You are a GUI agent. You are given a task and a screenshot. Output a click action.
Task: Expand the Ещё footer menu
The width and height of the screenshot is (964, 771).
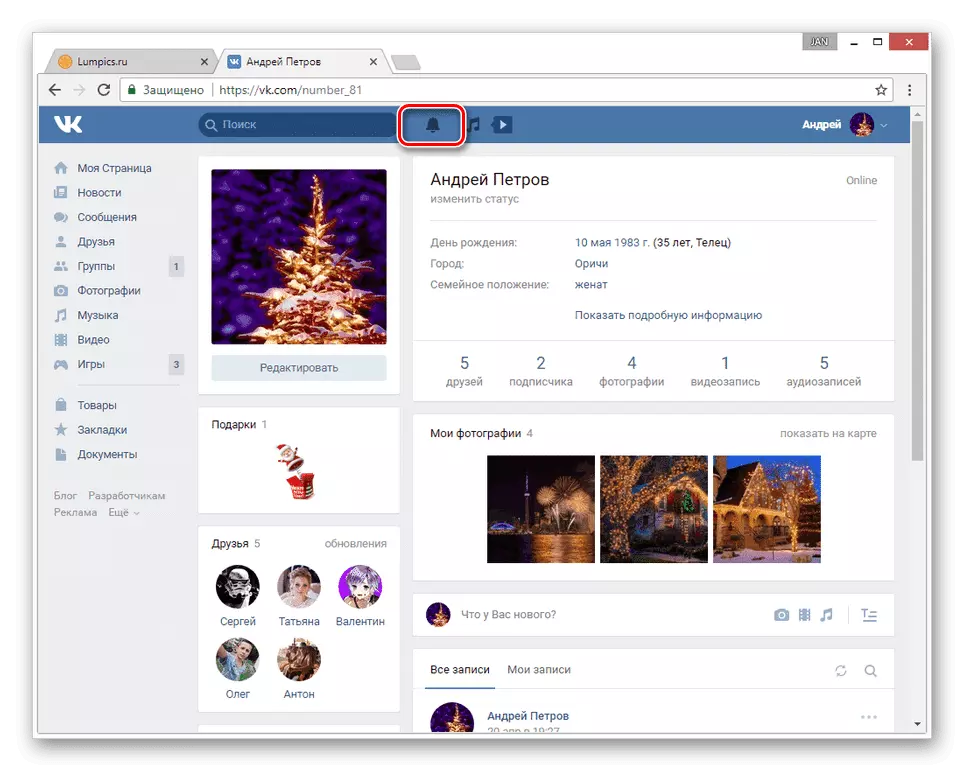pos(124,512)
